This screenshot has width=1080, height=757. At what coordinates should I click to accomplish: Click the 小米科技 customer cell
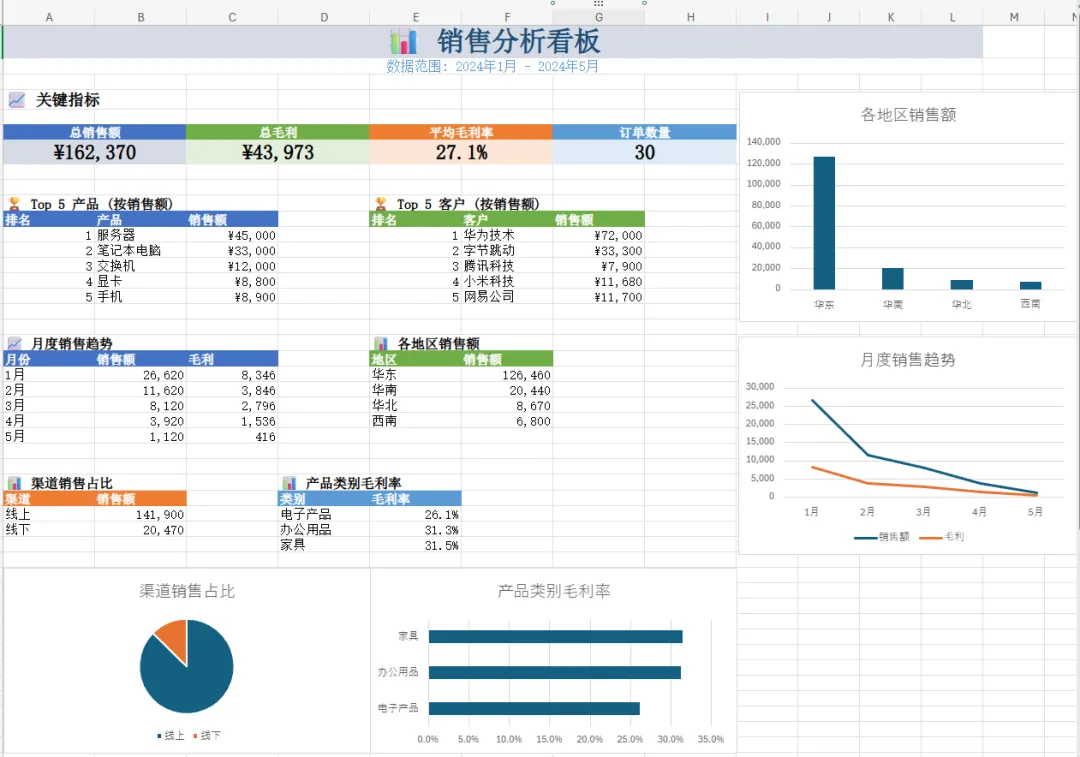click(507, 281)
